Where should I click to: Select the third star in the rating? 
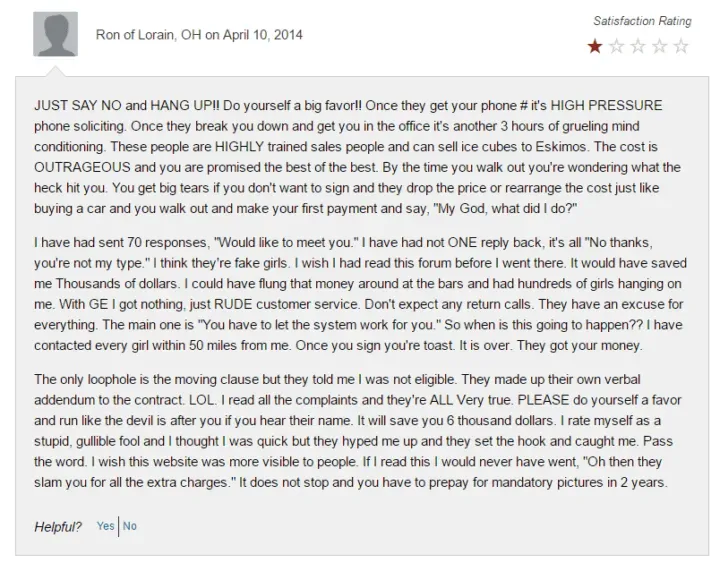tap(638, 45)
